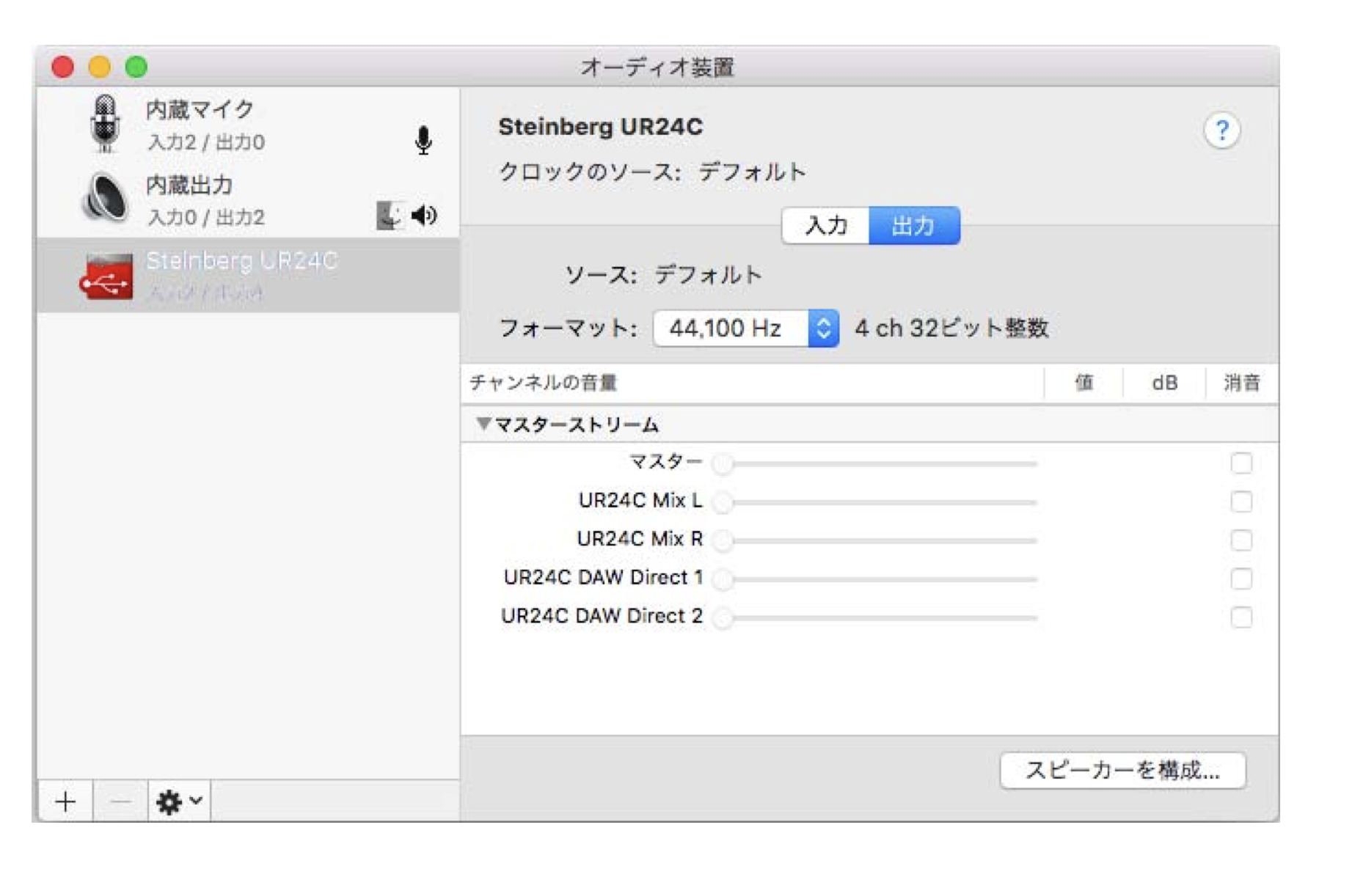Image resolution: width=1363 pixels, height=896 pixels.
Task: Click the red close window button
Action: (63, 67)
